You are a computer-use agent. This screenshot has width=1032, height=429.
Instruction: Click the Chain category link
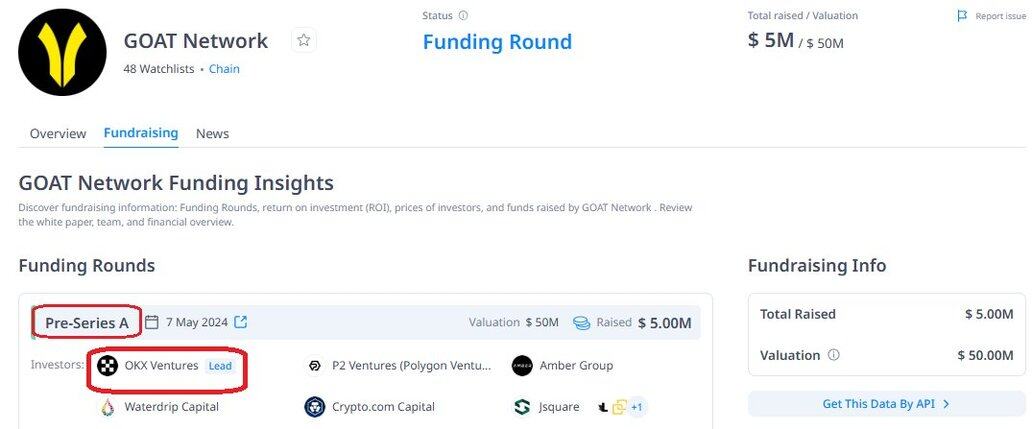224,68
